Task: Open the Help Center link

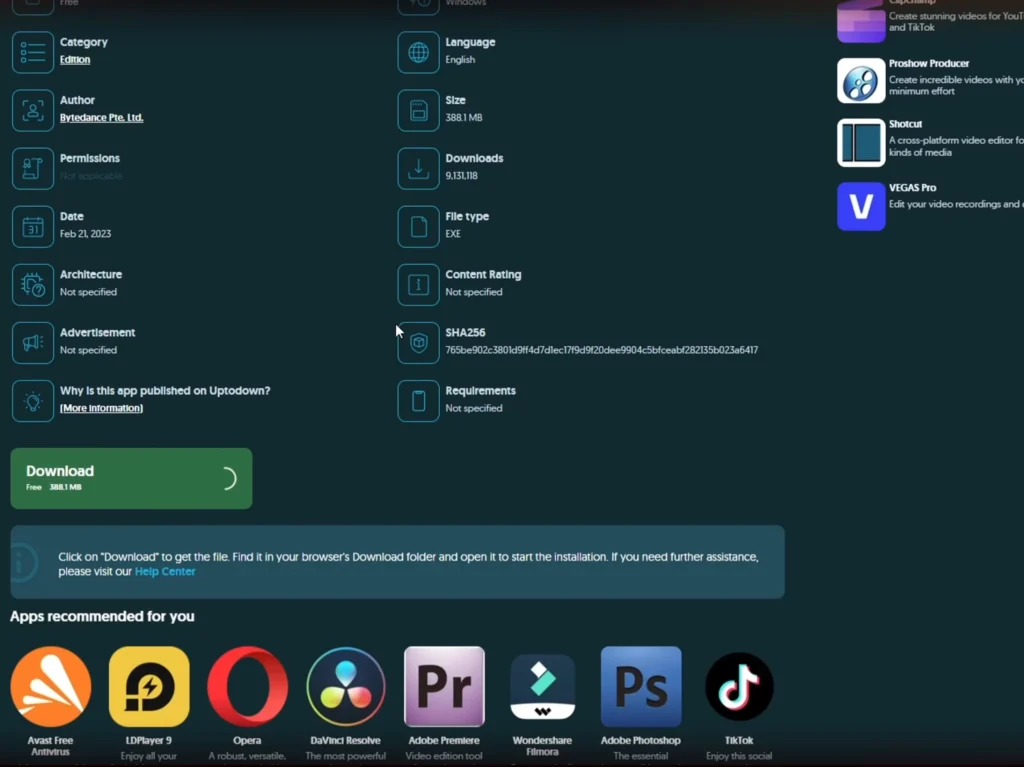Action: pos(165,571)
